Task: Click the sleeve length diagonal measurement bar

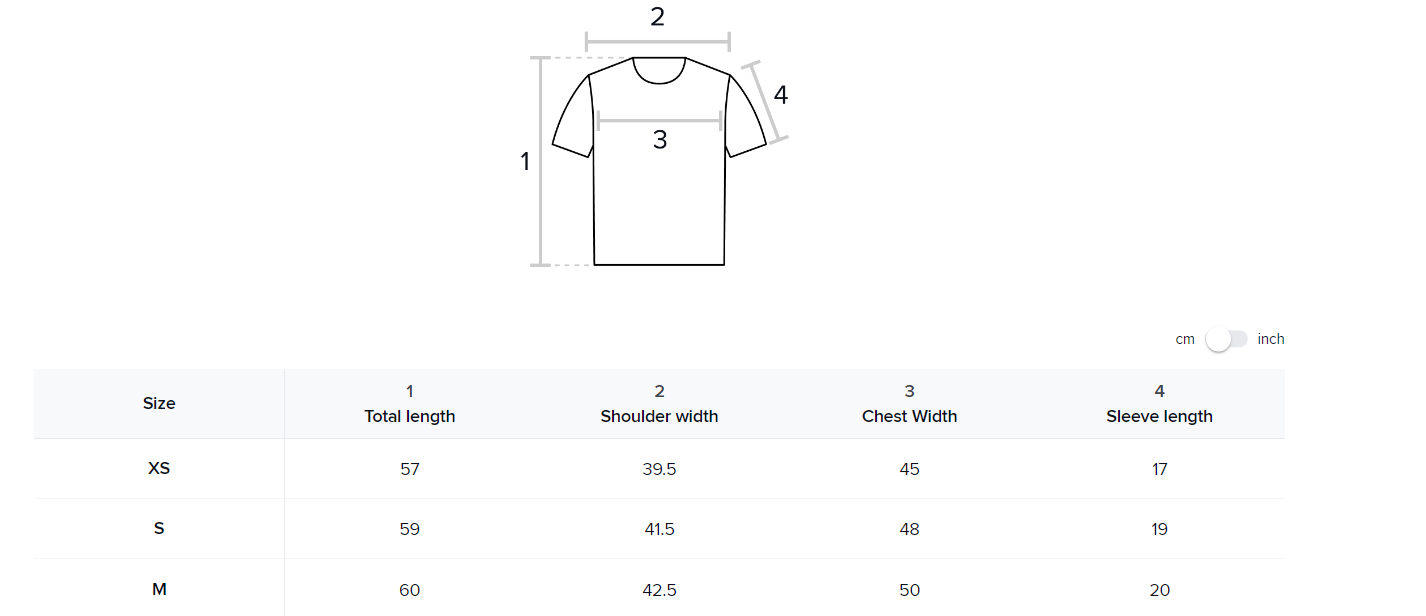Action: pyautogui.click(x=766, y=102)
